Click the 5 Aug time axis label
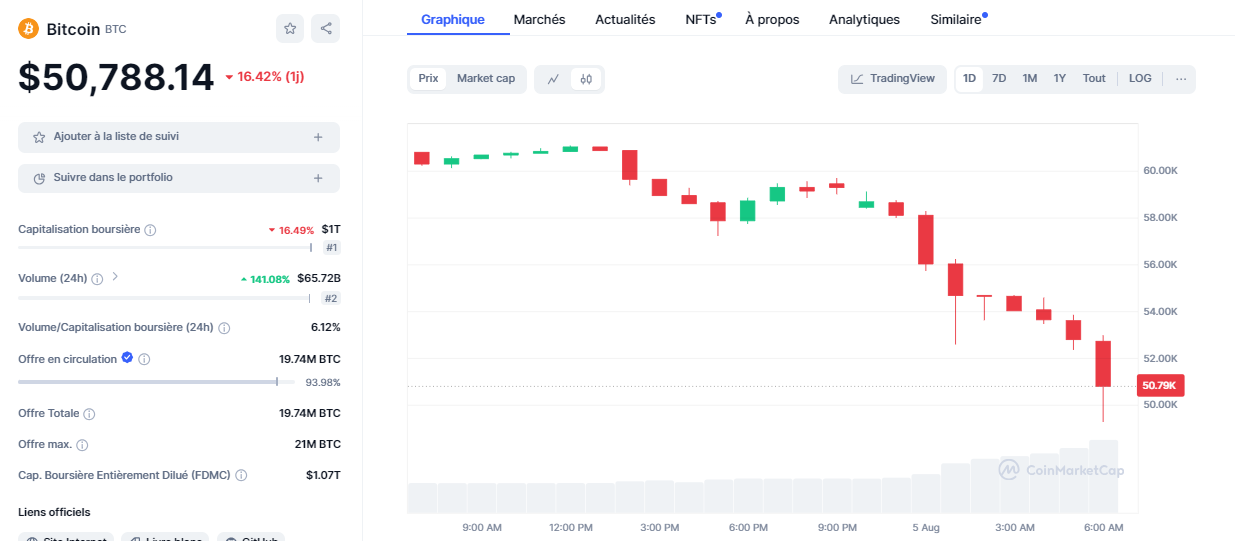The height and width of the screenshot is (541, 1235). coord(926,527)
